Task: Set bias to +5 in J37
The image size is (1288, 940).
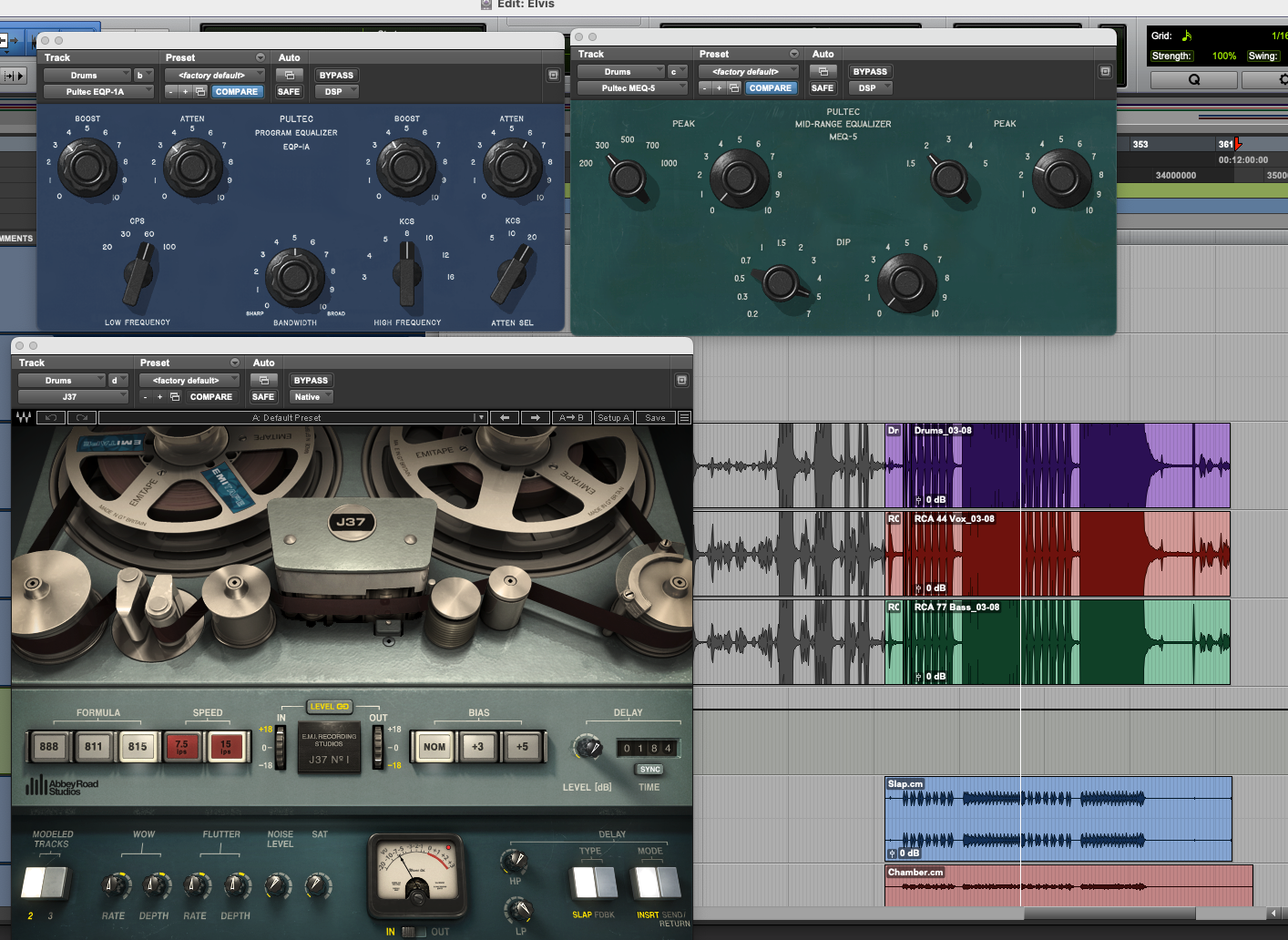Action: [x=522, y=746]
